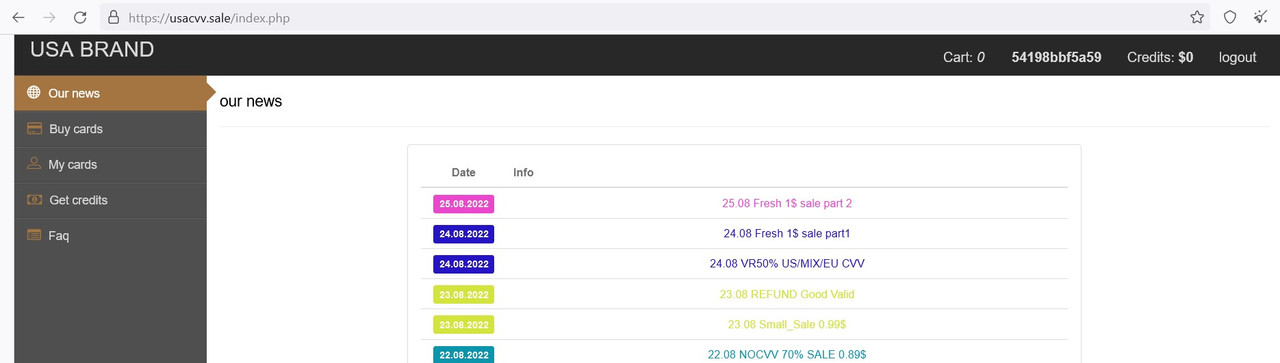Click the 'our news' page heading
1280x363 pixels.
[251, 101]
